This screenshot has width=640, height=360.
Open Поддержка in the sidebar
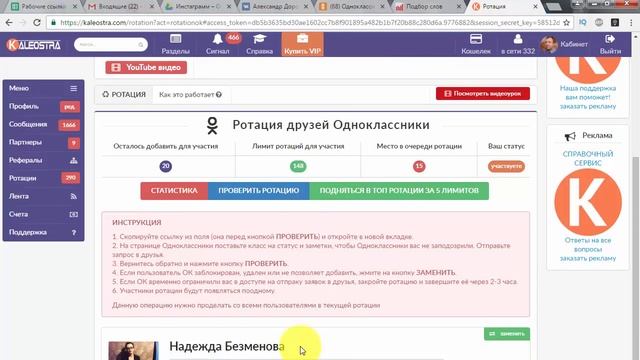tap(44, 232)
